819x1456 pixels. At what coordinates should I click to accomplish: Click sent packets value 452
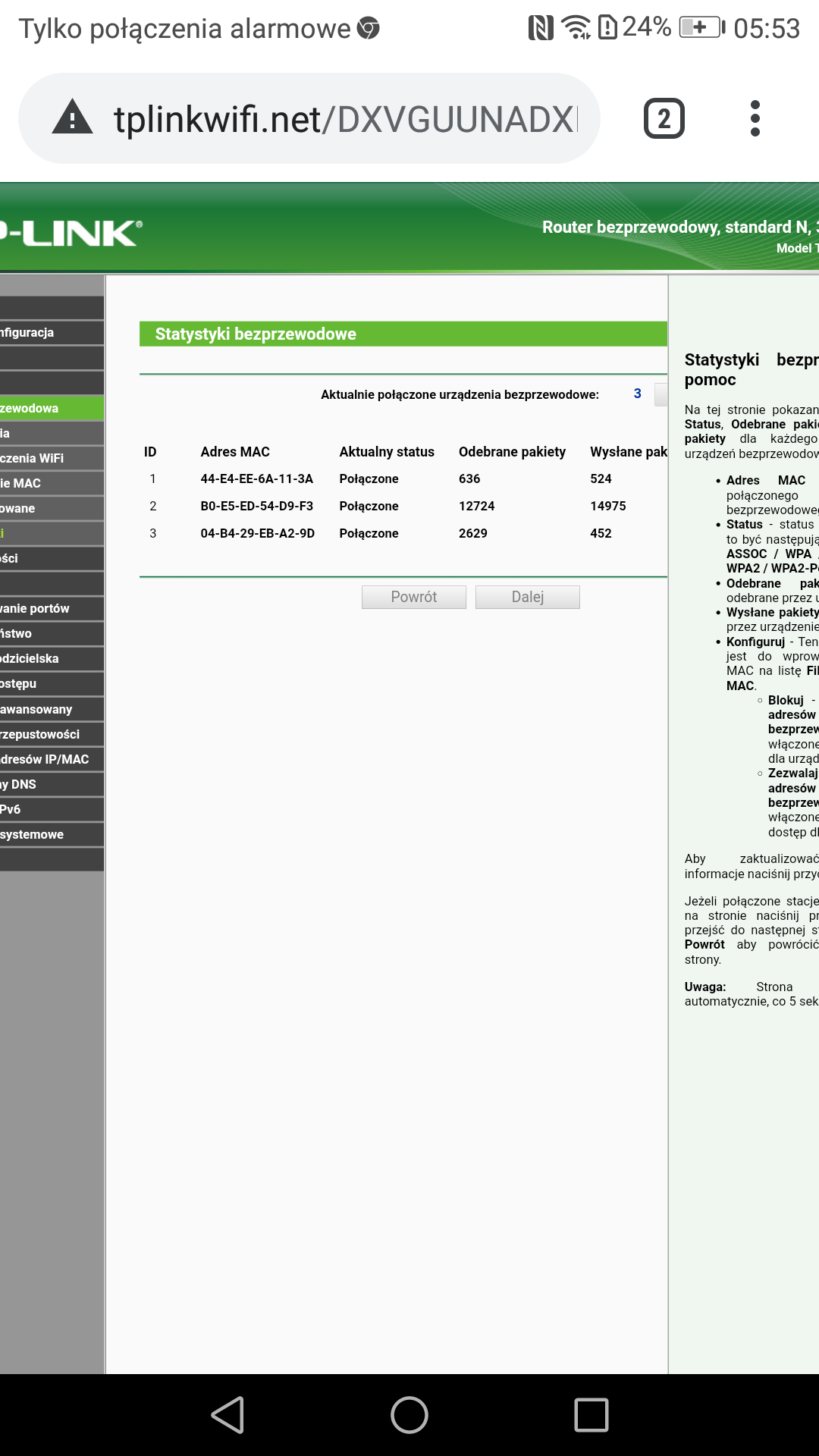pos(601,533)
